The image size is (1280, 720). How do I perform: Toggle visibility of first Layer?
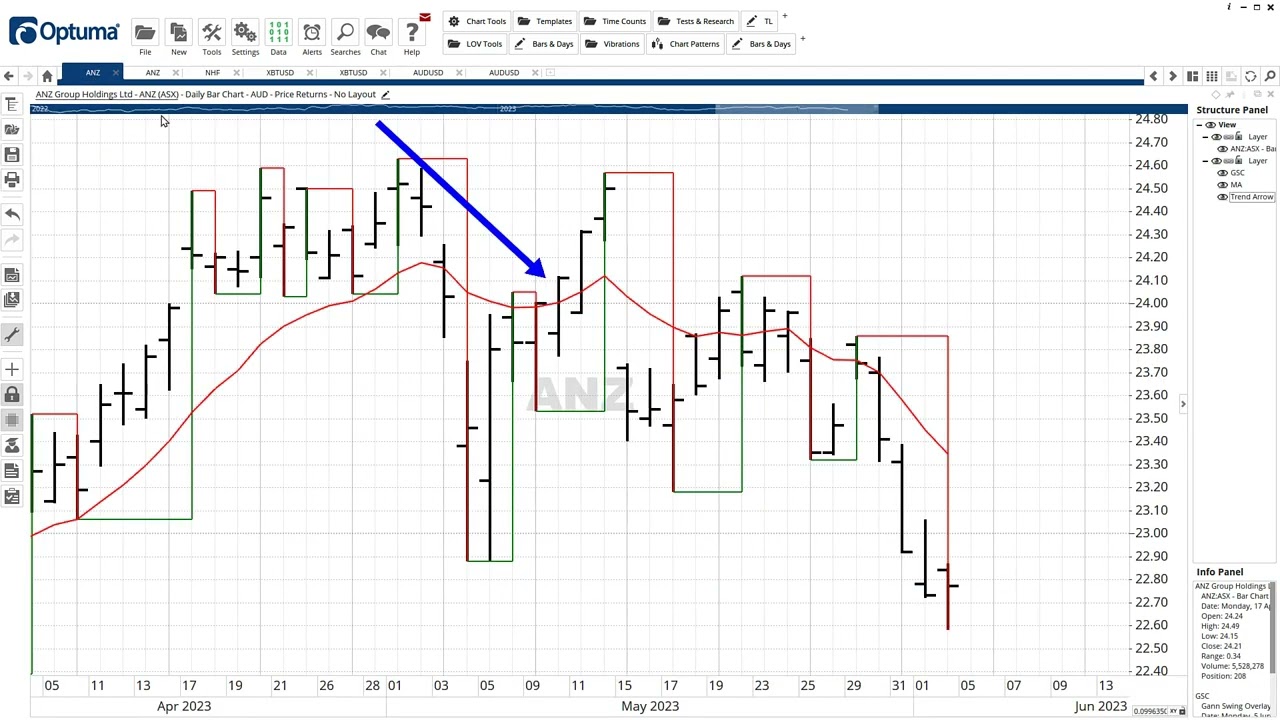1217,137
